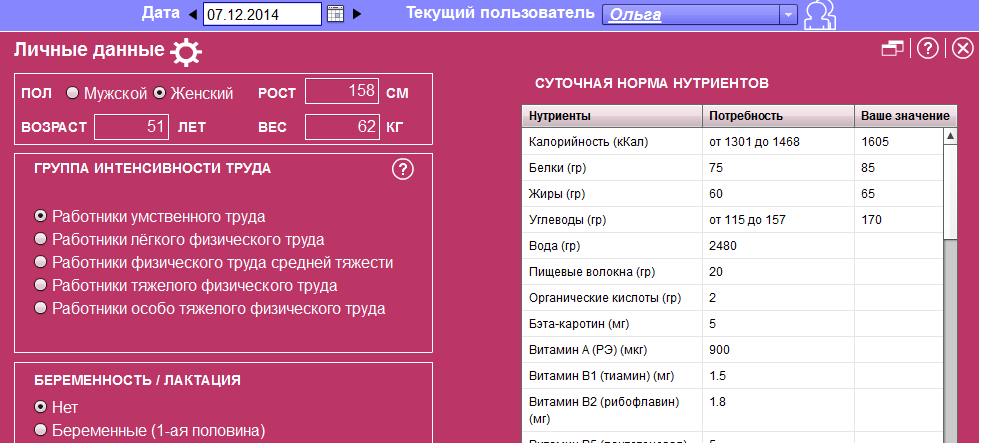
Task: Open the user profiles icon
Action: (x=820, y=14)
